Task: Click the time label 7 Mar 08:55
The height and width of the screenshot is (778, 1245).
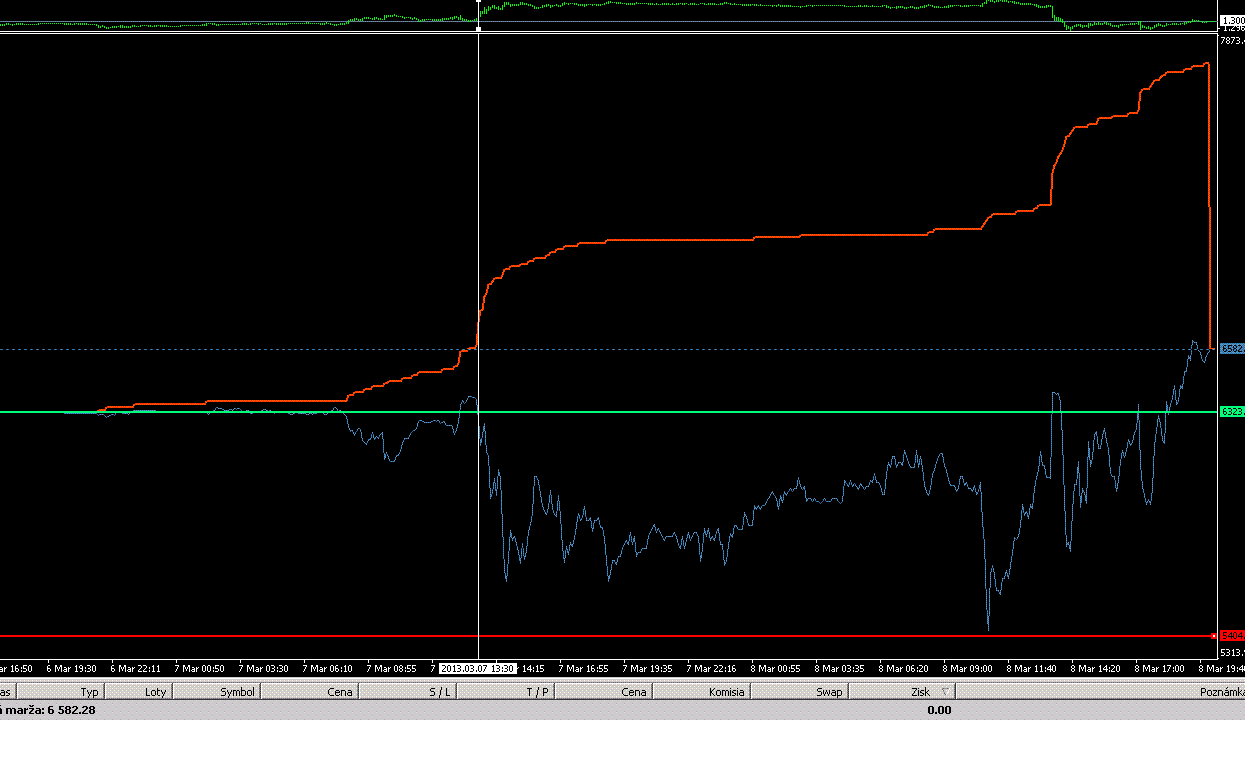Action: (x=392, y=668)
